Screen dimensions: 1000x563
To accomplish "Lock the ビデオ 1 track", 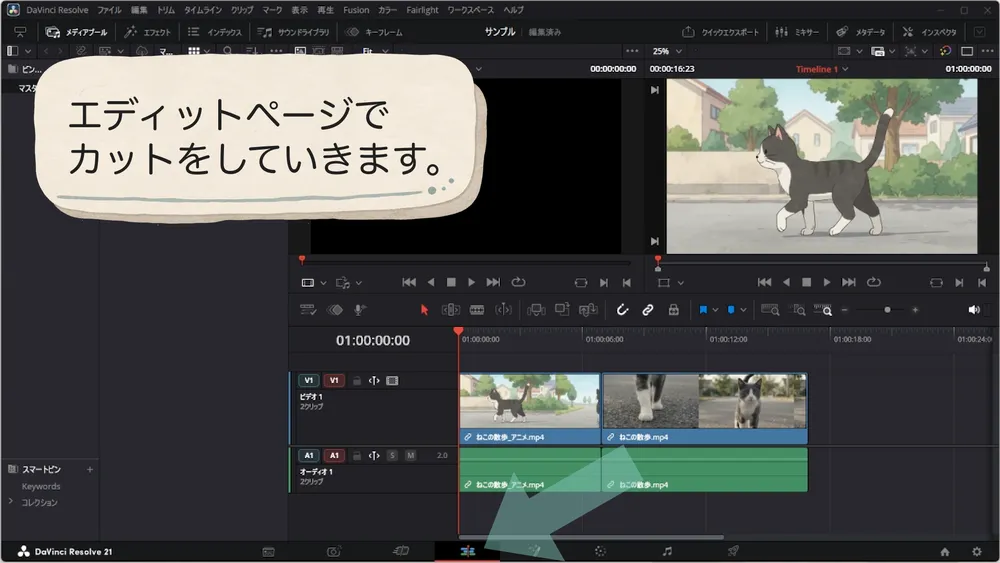I will [x=357, y=381].
